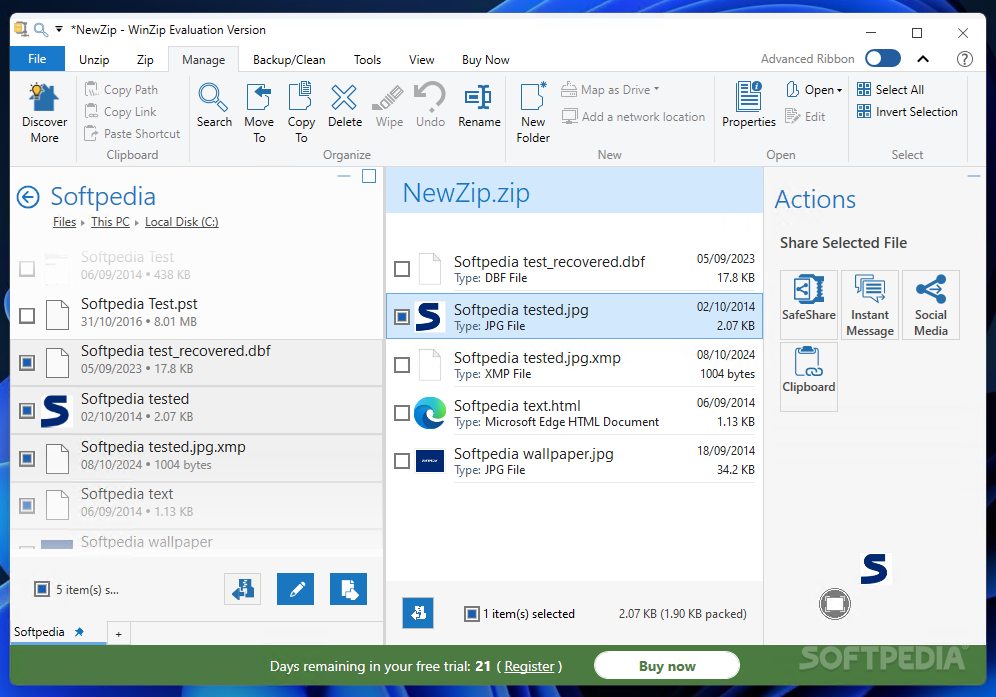Check Softpedia Test.pst in files pane
Viewport: 996px width, 697px height.
[27, 315]
